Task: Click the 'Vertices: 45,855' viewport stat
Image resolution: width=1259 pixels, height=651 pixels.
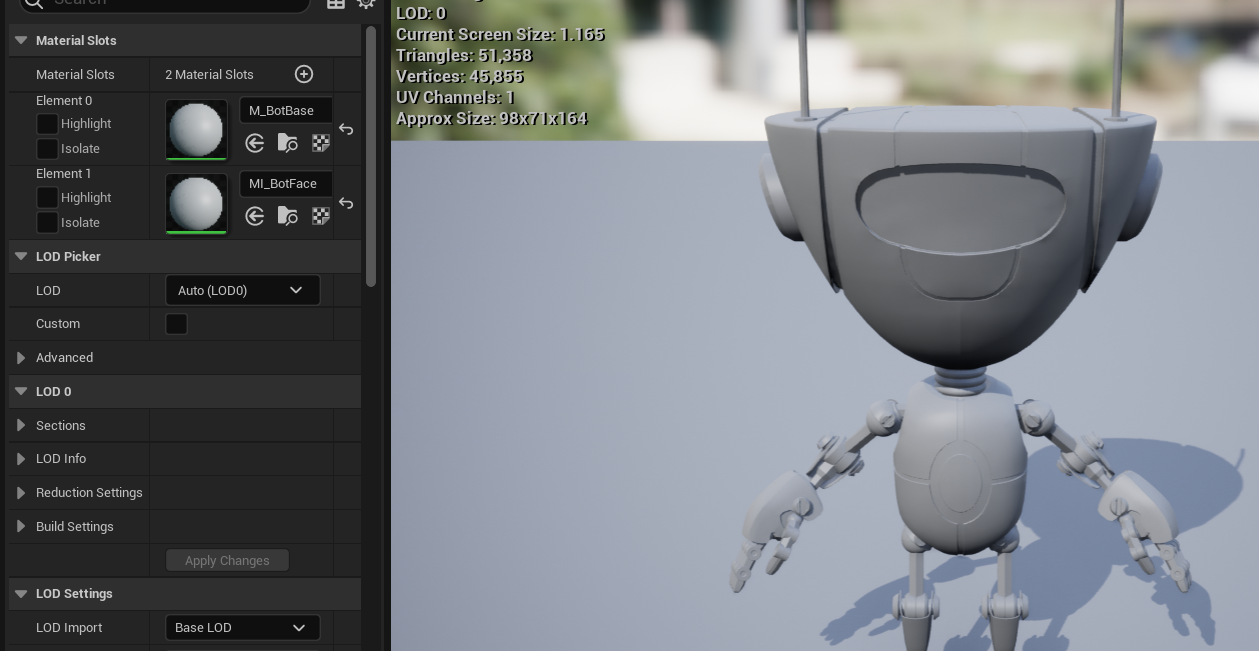Action: (x=460, y=76)
